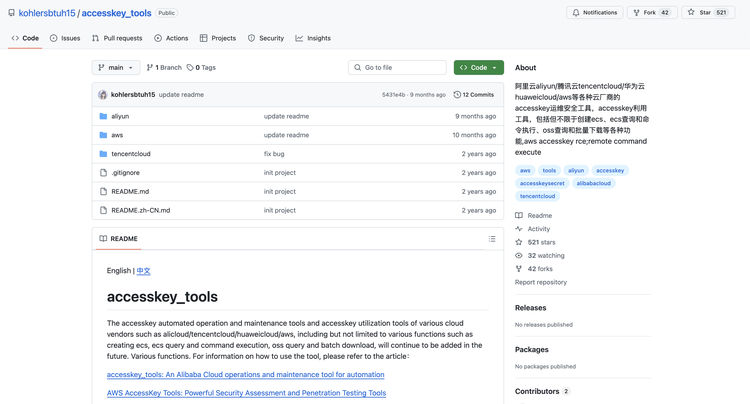
Task: Open the green Code dropdown button
Action: [478, 67]
